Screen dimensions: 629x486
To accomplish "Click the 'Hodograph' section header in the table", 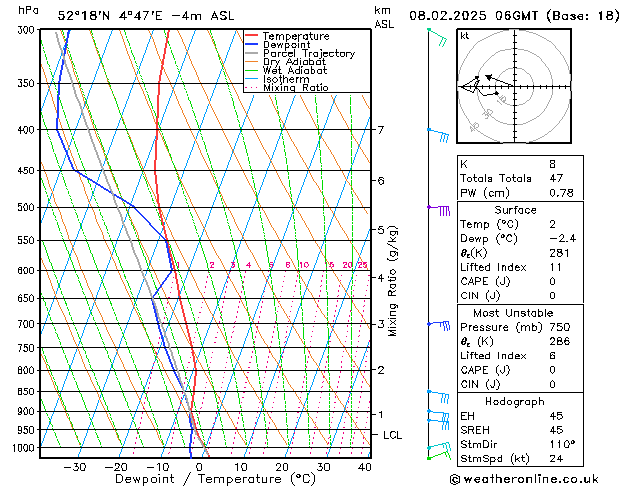I will point(515,401).
